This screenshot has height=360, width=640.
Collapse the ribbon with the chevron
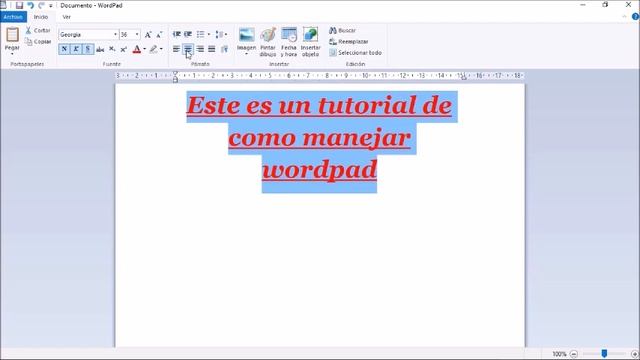click(x=624, y=17)
